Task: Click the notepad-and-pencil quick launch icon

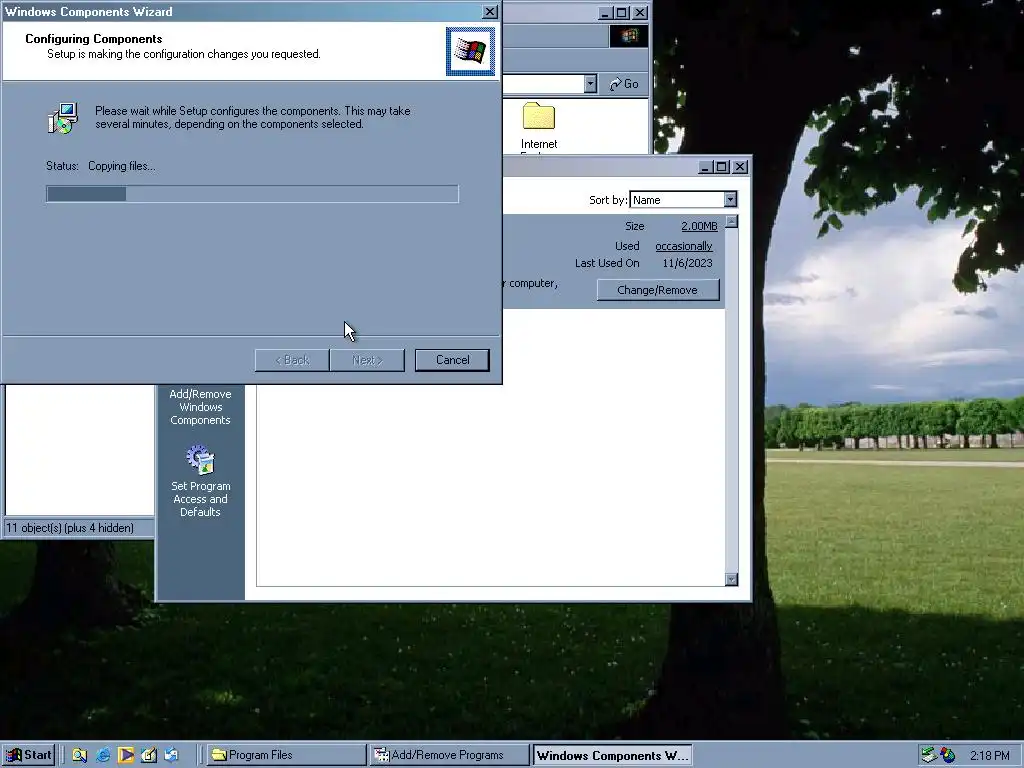Action: [149, 755]
